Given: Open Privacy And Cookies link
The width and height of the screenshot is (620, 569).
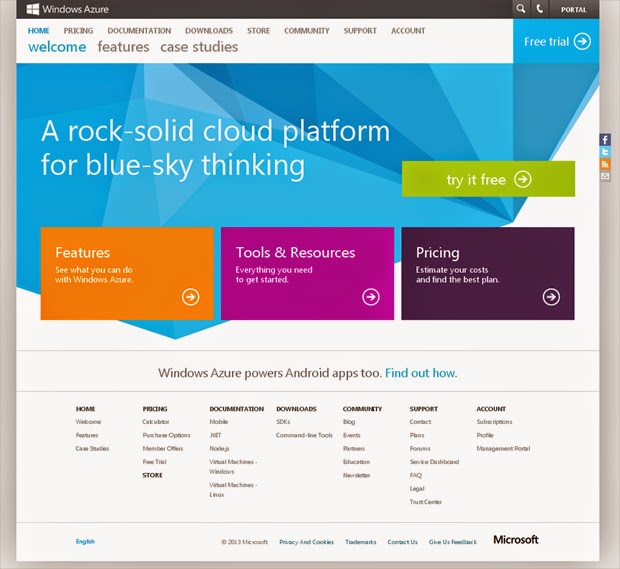Looking at the screenshot, I should (x=306, y=542).
